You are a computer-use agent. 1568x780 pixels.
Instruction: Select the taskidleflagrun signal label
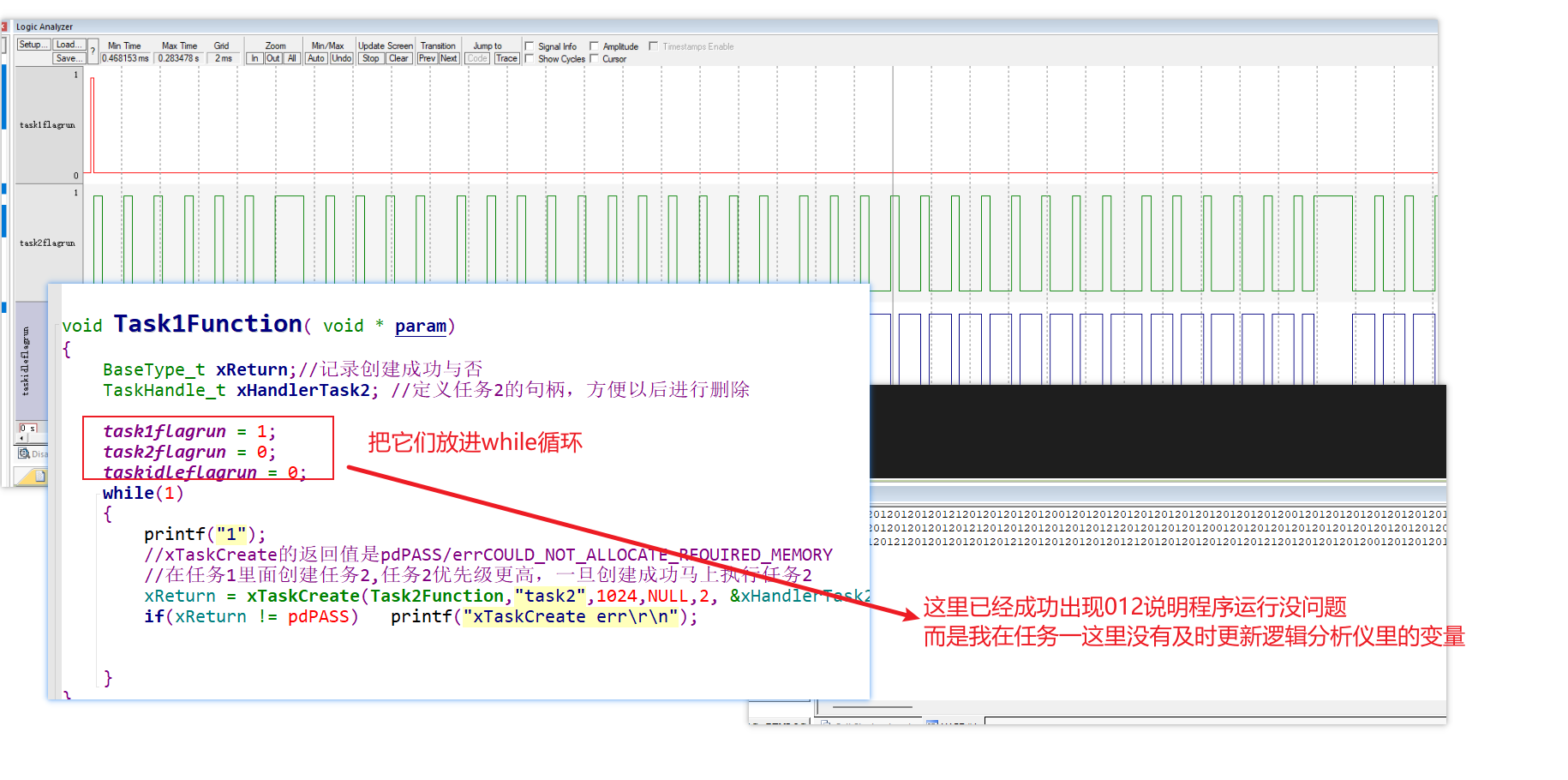[x=25, y=360]
